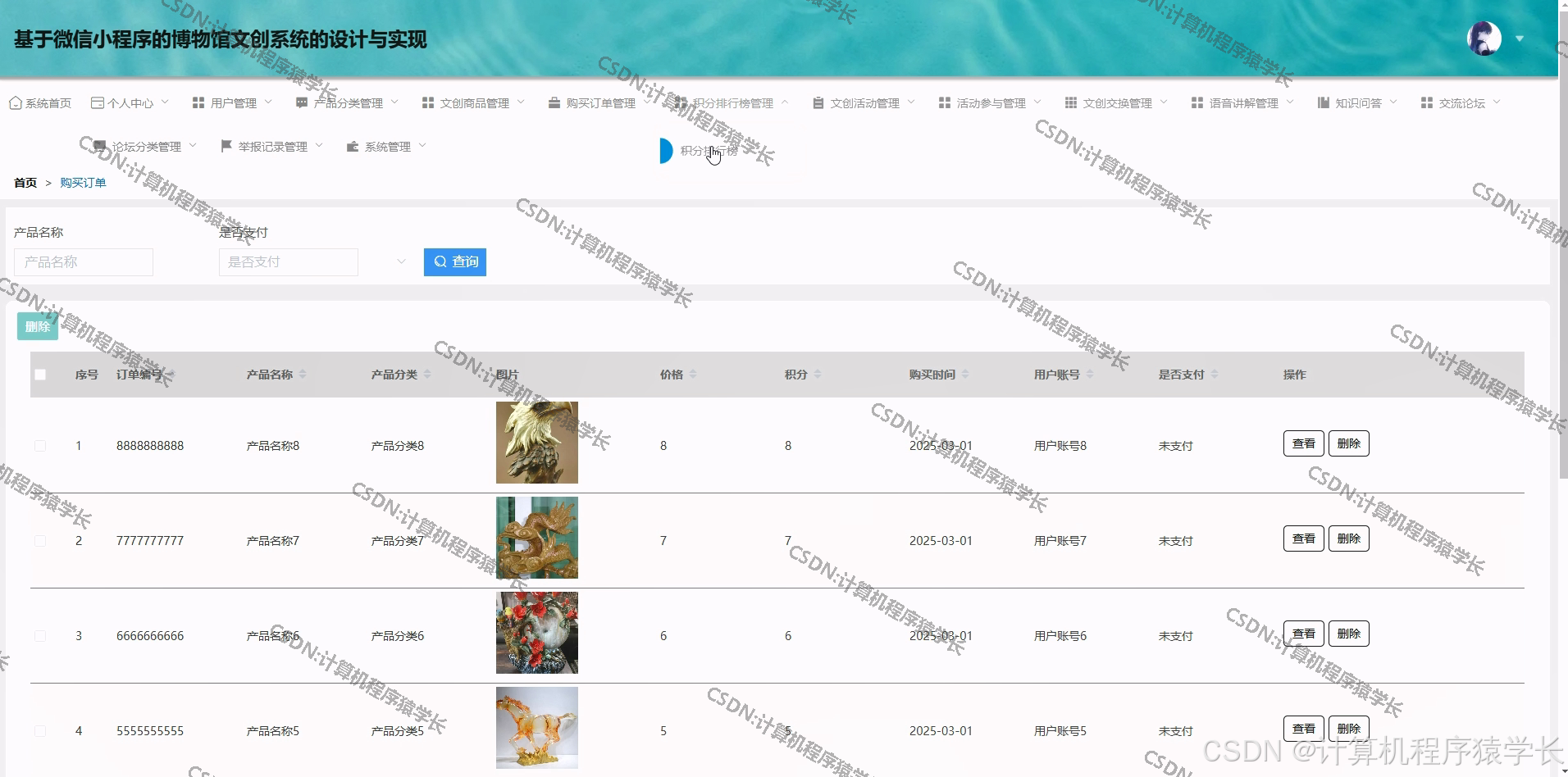Viewport: 1568px width, 777px height.
Task: Open the golden dragon thumbnail
Action: 537,538
